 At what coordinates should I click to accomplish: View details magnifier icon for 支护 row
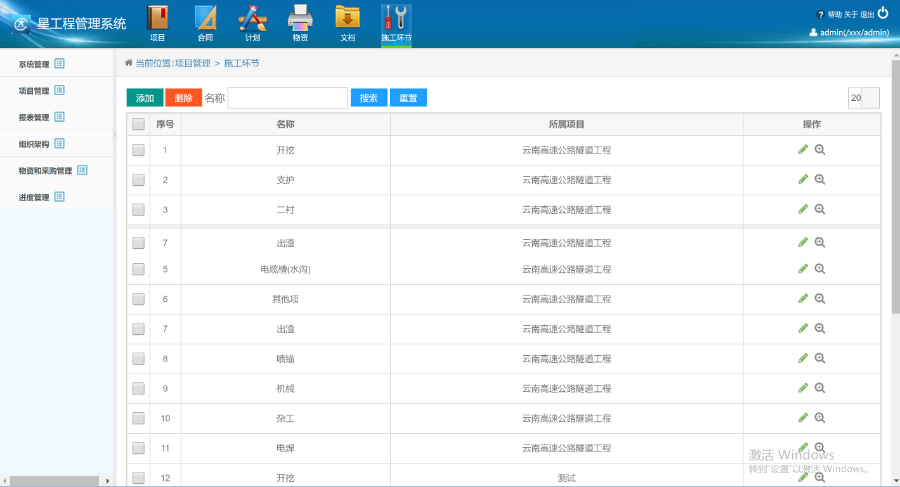point(820,180)
